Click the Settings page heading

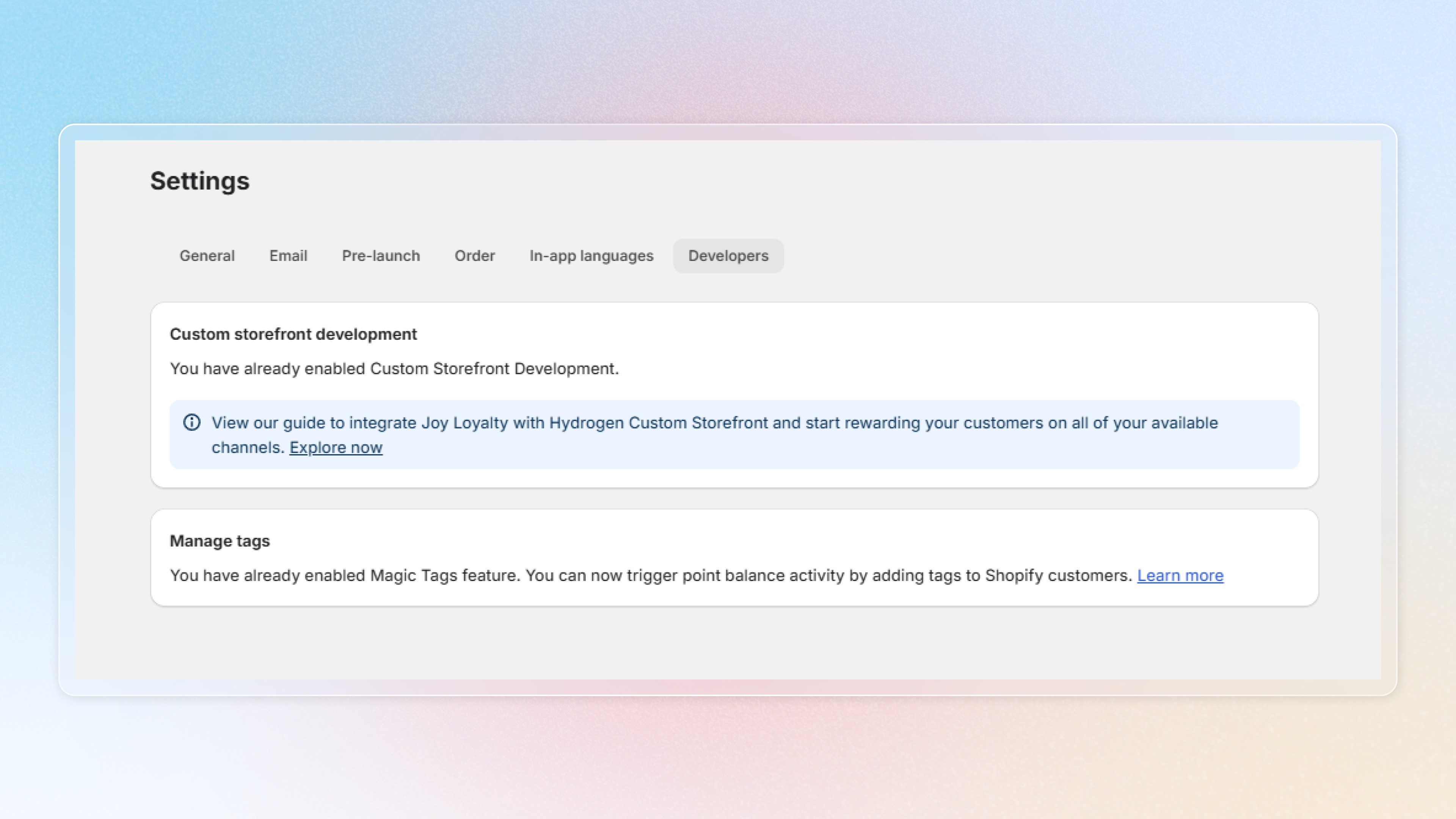click(199, 182)
